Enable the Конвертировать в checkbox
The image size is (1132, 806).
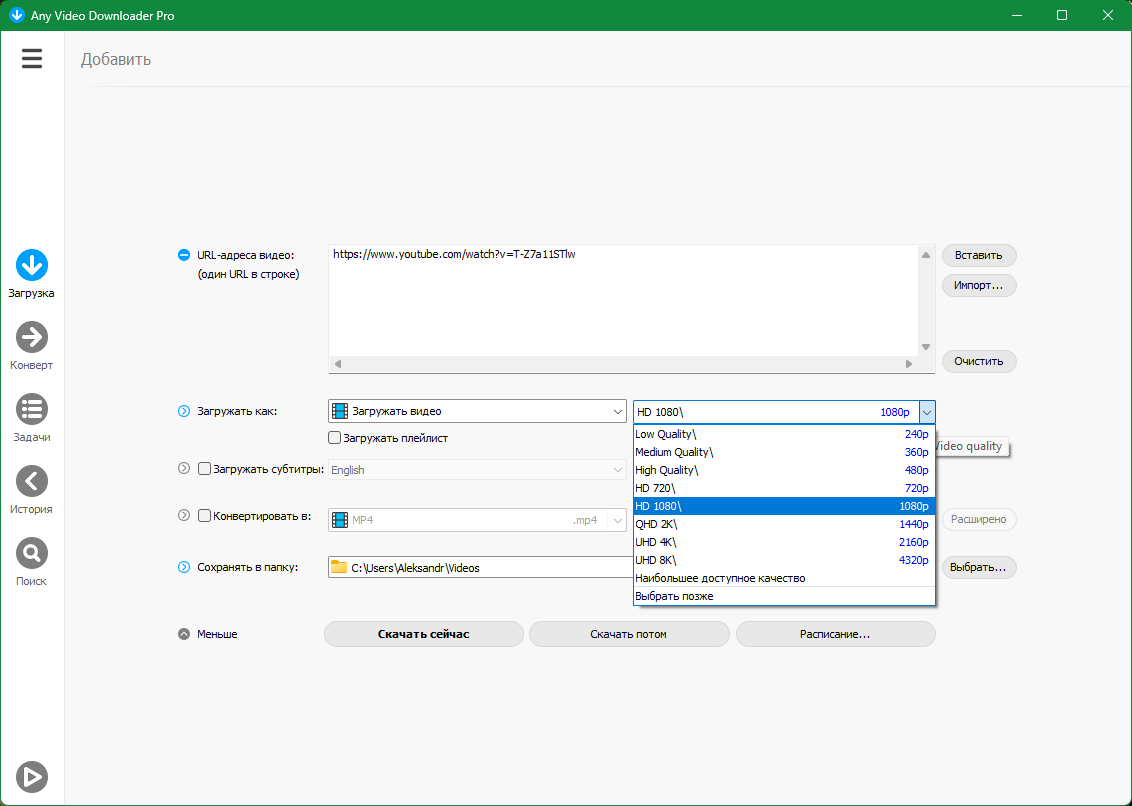205,516
